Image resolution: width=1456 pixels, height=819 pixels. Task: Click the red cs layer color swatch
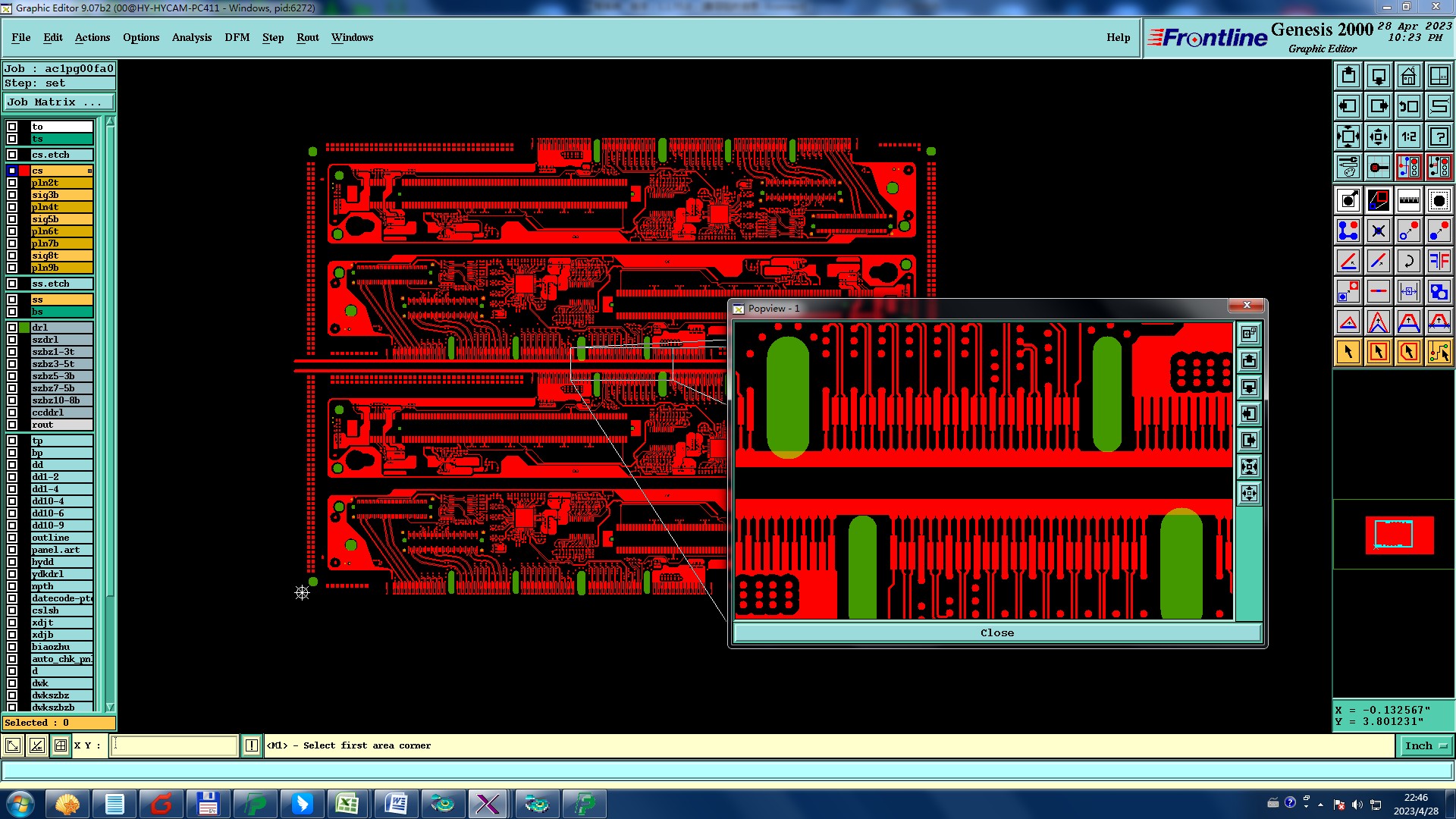(x=24, y=171)
